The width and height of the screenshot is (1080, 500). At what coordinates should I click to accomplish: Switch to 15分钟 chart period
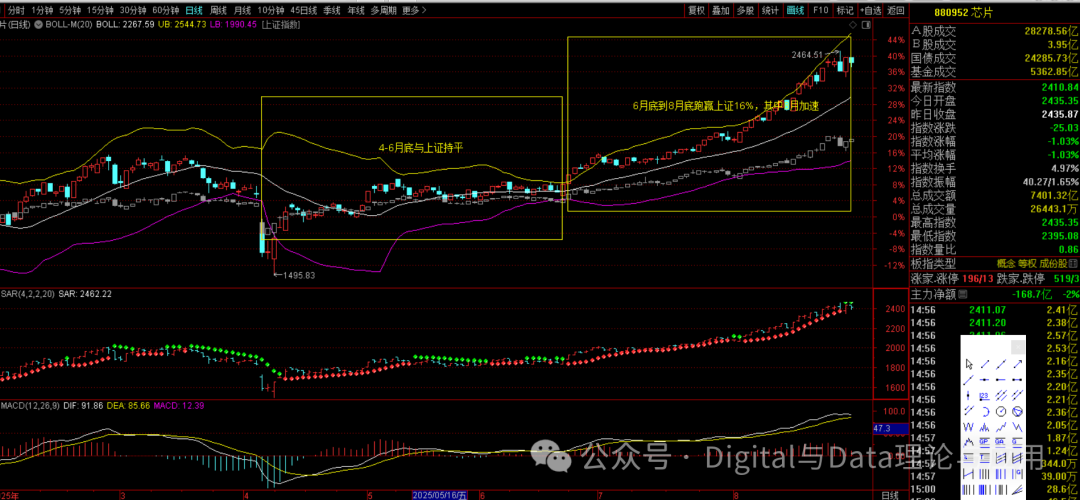(x=99, y=10)
